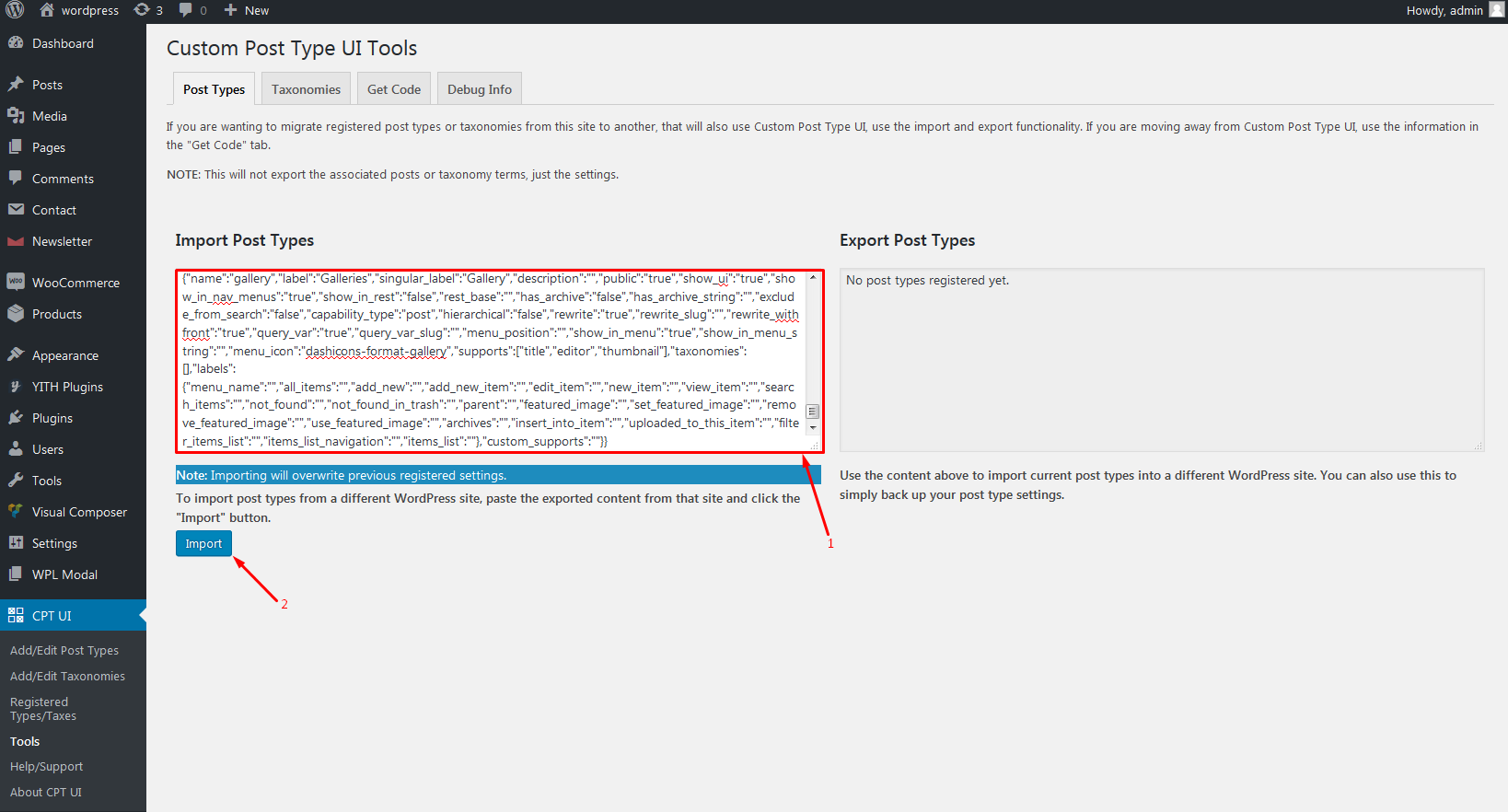
Task: Click the Posts pushpin icon
Action: point(16,85)
